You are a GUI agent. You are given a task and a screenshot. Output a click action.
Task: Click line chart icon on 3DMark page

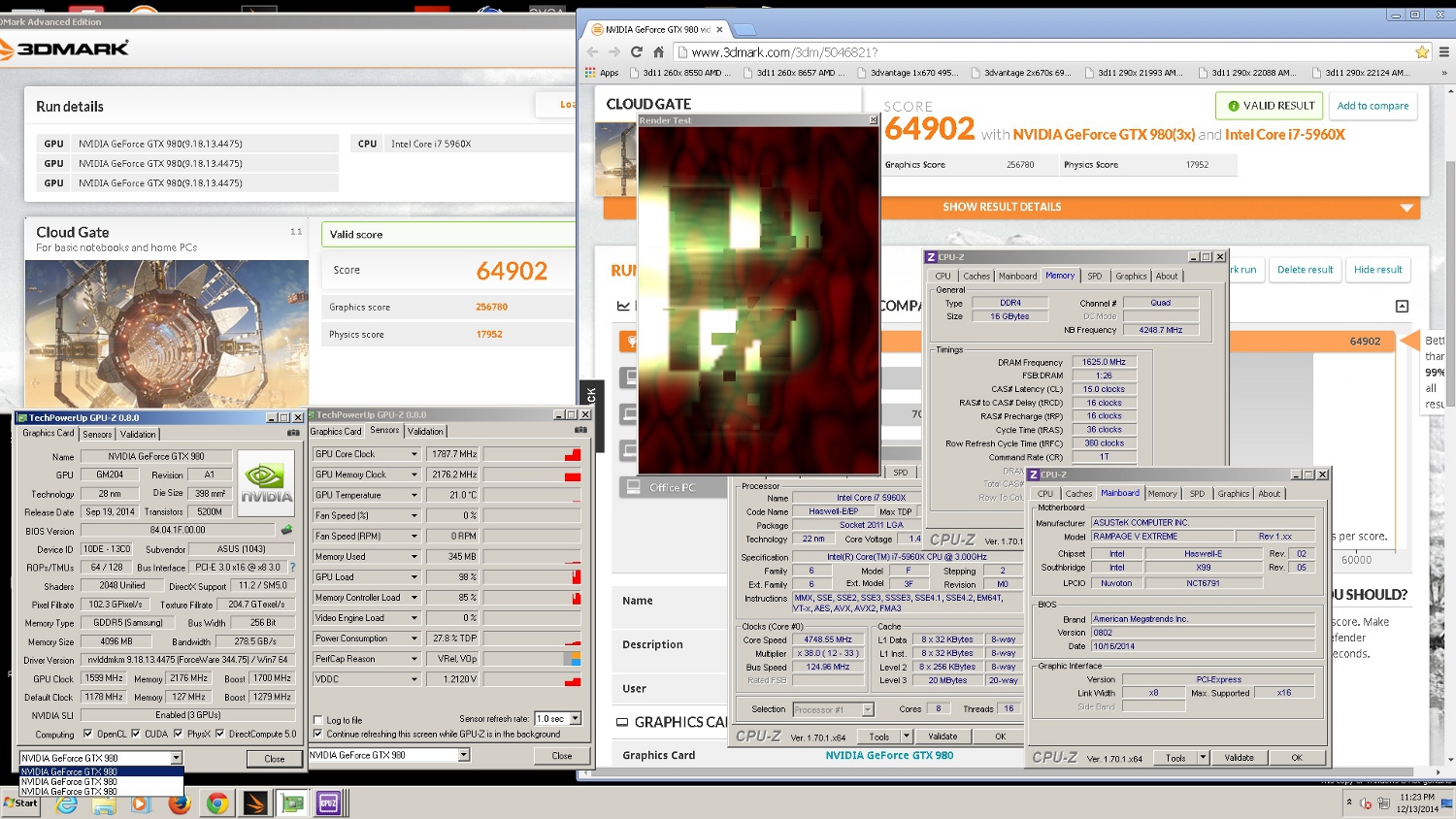click(x=623, y=306)
